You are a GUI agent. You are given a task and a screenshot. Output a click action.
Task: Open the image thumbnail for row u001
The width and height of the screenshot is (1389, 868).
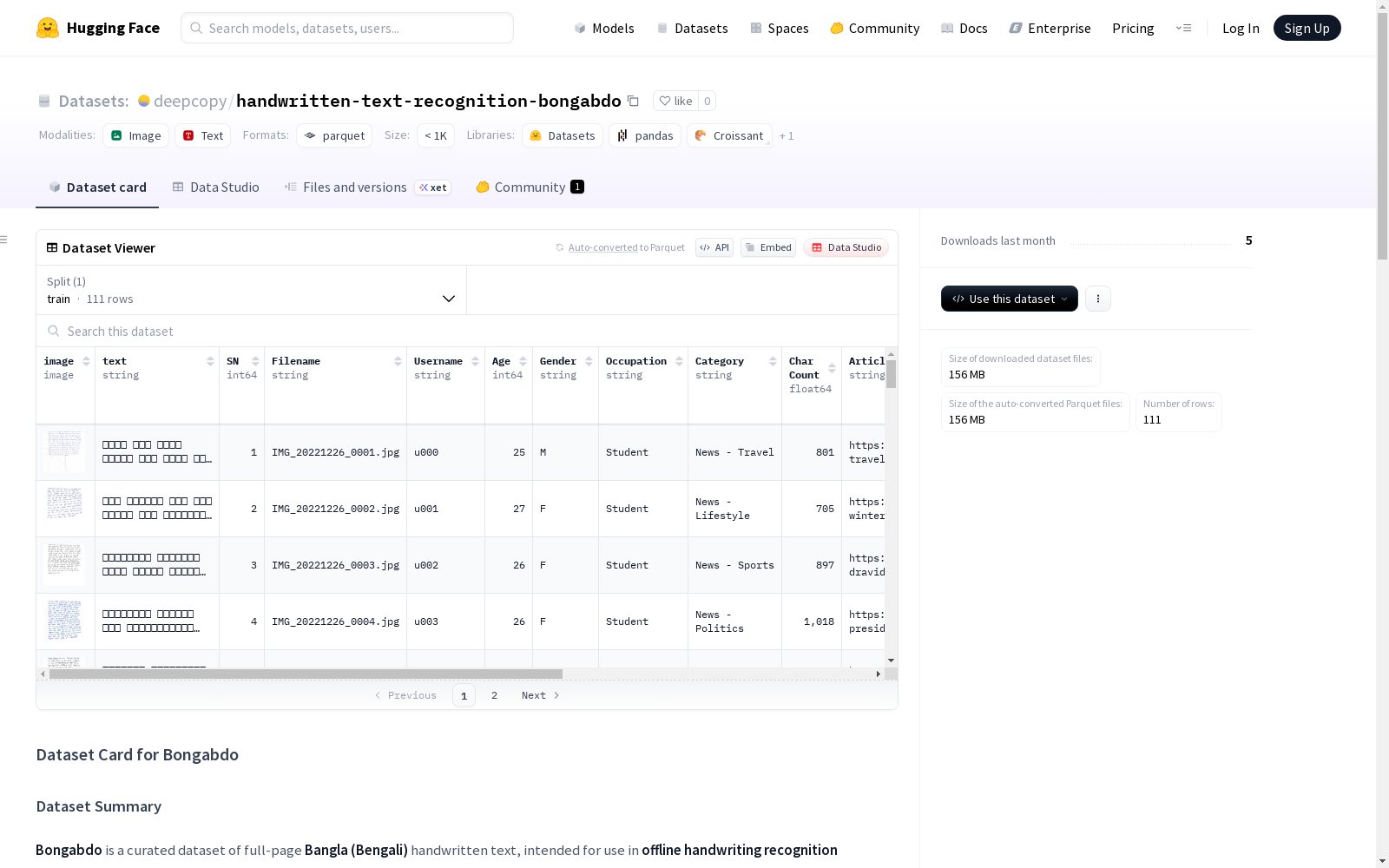coord(65,509)
